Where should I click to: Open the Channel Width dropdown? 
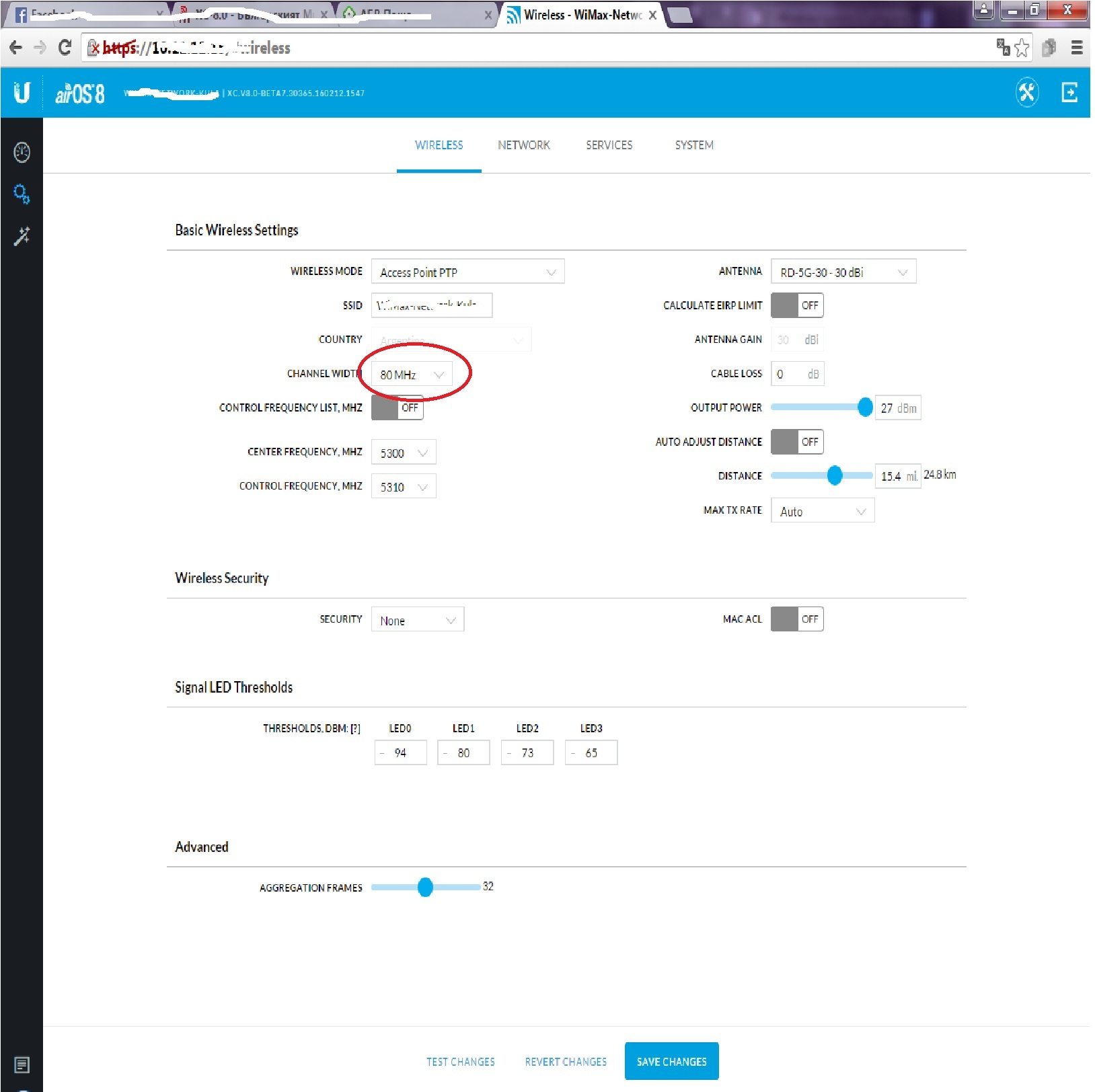412,375
